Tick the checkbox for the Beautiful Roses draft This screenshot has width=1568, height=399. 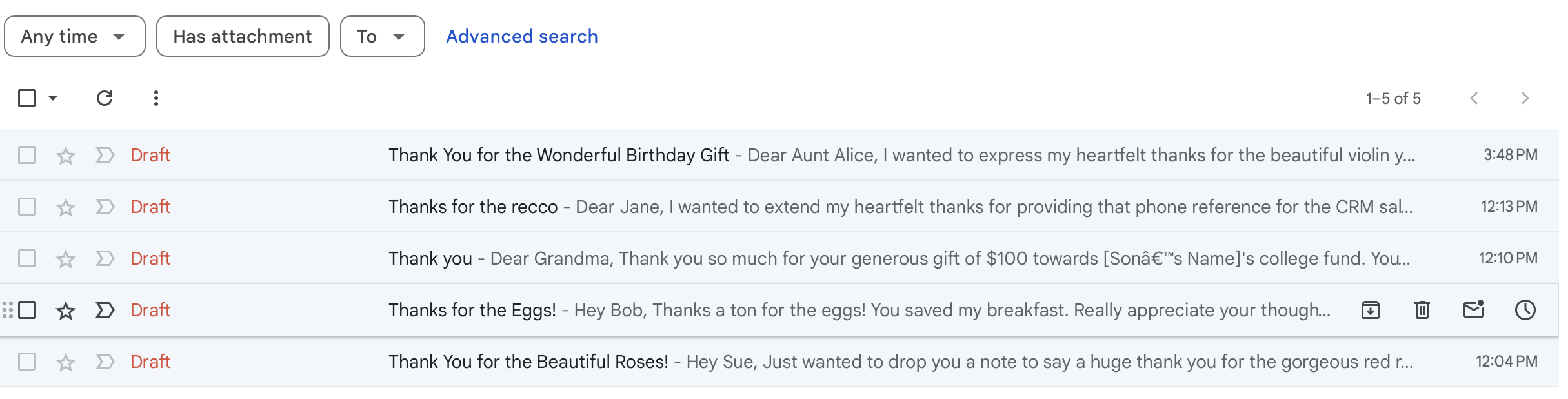click(x=27, y=362)
